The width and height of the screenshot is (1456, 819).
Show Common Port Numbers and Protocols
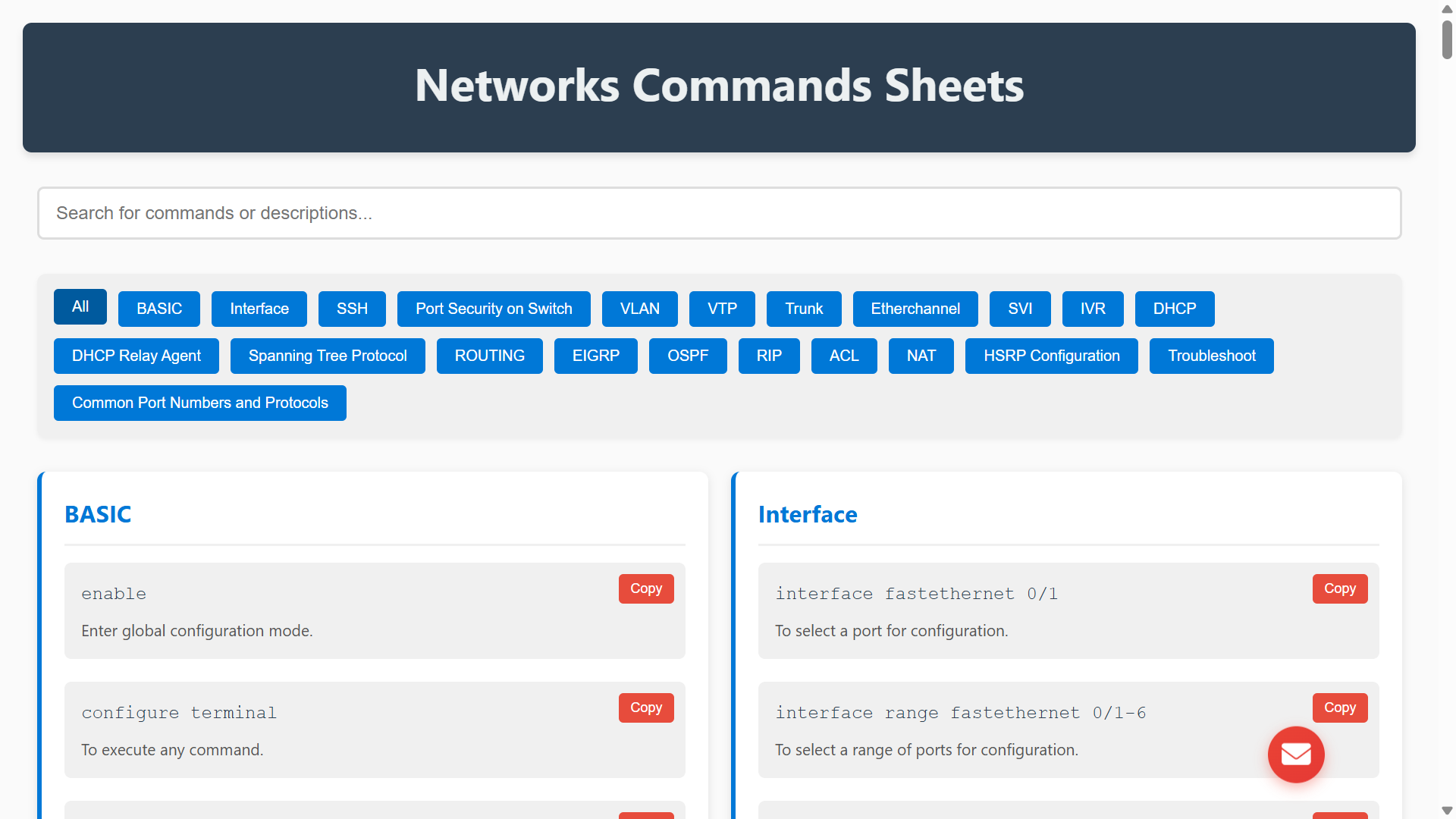[199, 403]
